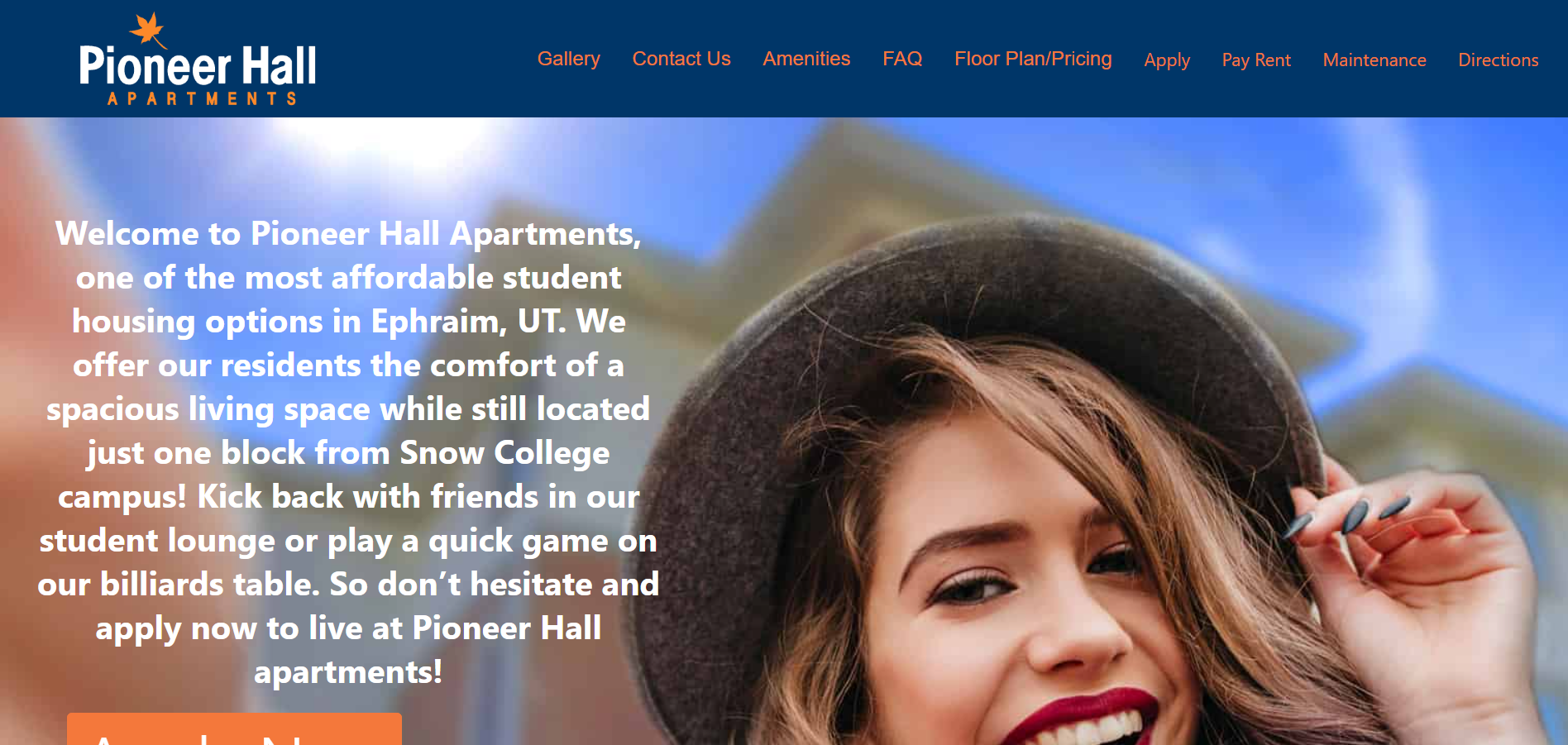
Task: Go to Contact Us
Action: pos(681,59)
